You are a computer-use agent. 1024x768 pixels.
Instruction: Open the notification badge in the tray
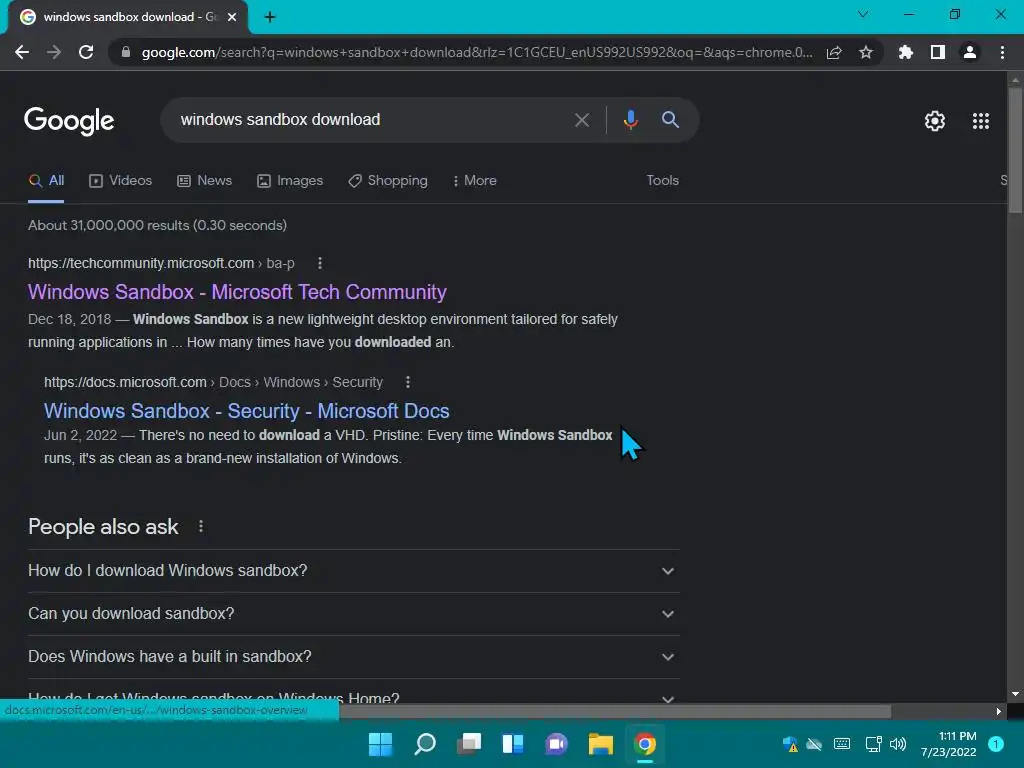995,744
